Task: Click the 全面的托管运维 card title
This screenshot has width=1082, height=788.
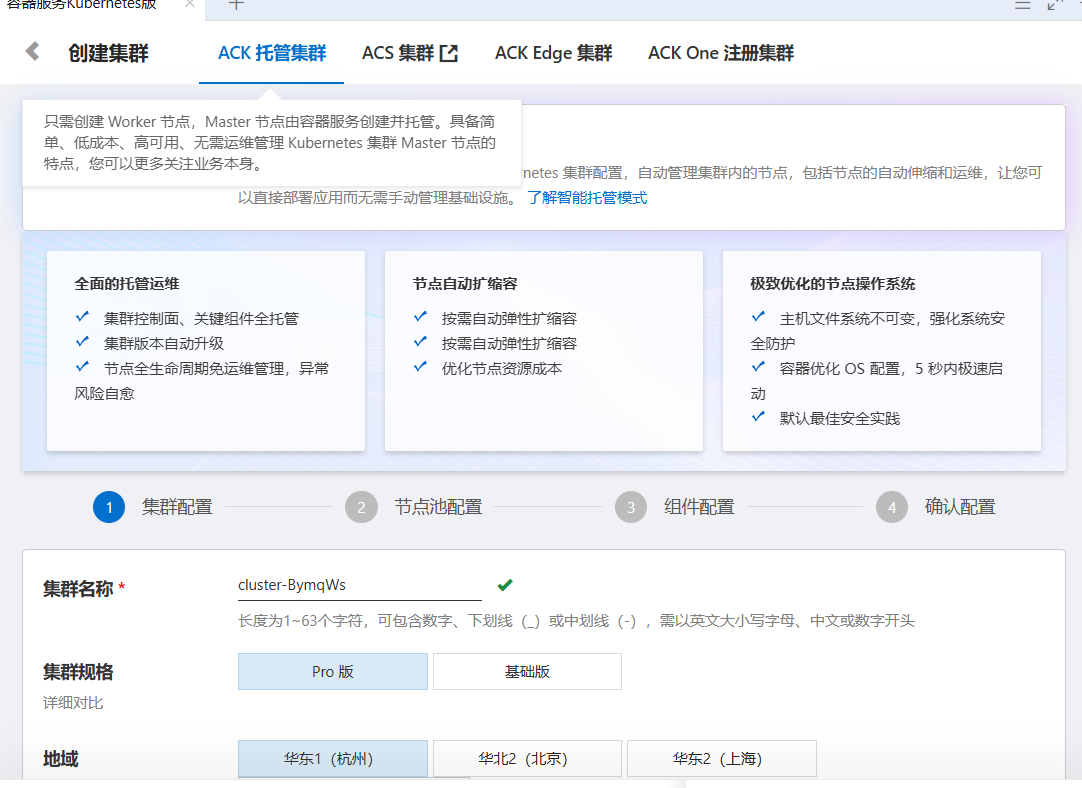Action: pos(127,284)
